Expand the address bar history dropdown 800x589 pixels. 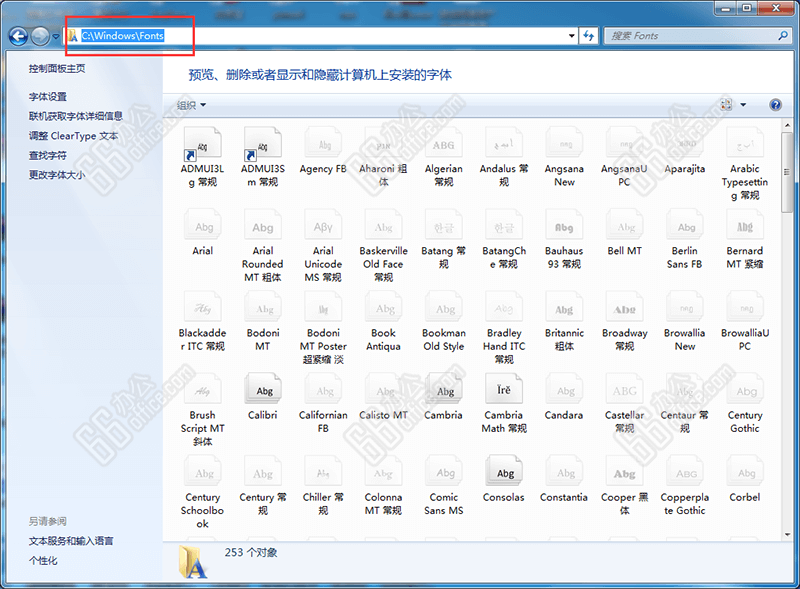(x=571, y=36)
